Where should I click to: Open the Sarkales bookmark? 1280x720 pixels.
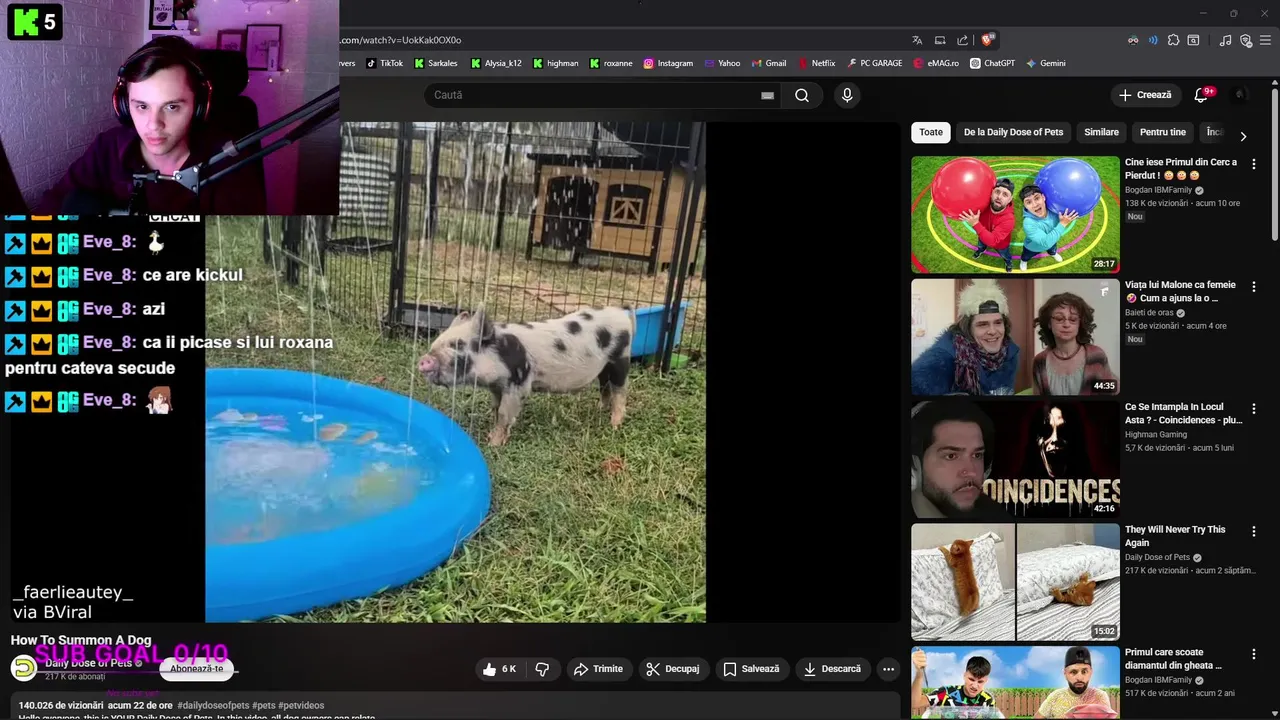coord(435,63)
